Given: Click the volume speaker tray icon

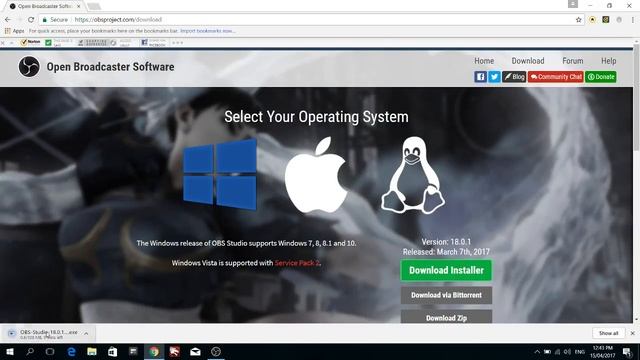Looking at the screenshot, I should point(567,352).
